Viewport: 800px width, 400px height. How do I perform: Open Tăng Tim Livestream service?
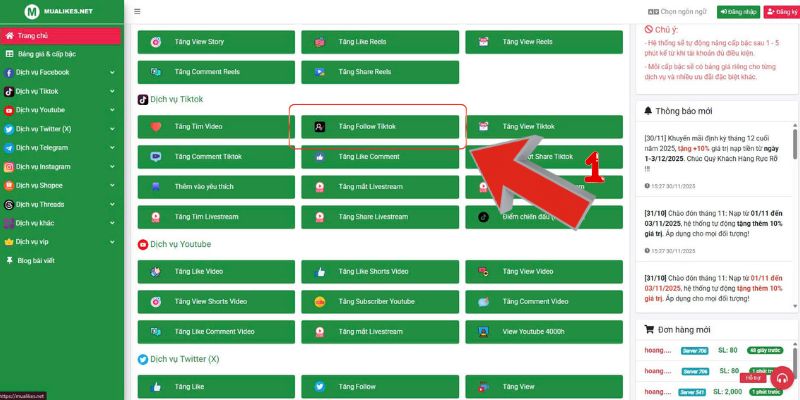point(216,217)
